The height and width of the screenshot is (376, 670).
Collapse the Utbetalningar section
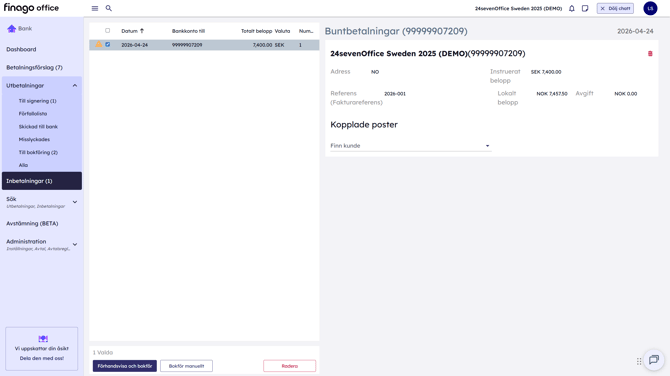75,85
